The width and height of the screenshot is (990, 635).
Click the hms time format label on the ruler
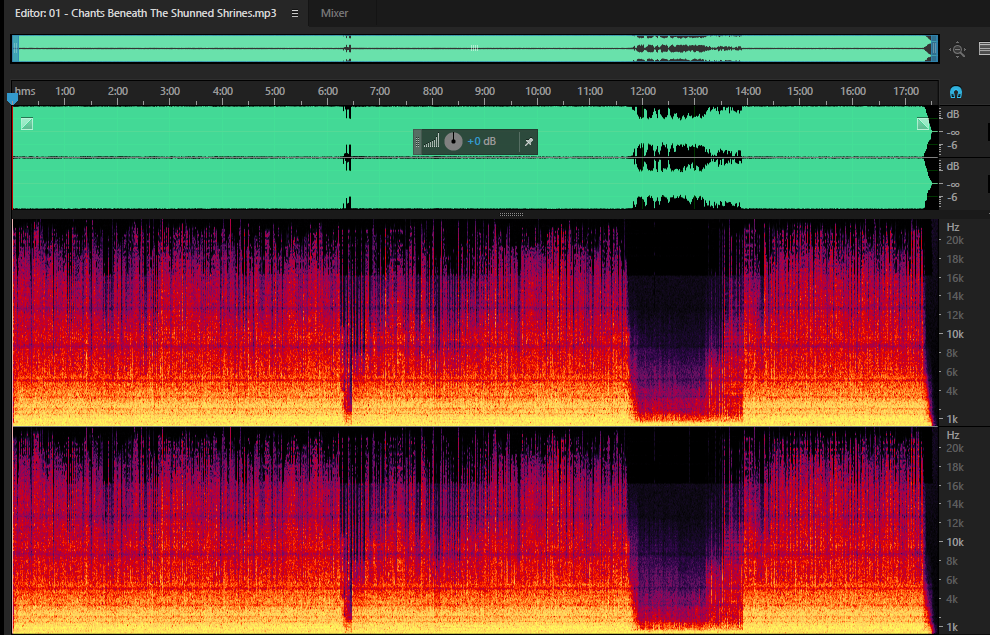pyautogui.click(x=25, y=92)
